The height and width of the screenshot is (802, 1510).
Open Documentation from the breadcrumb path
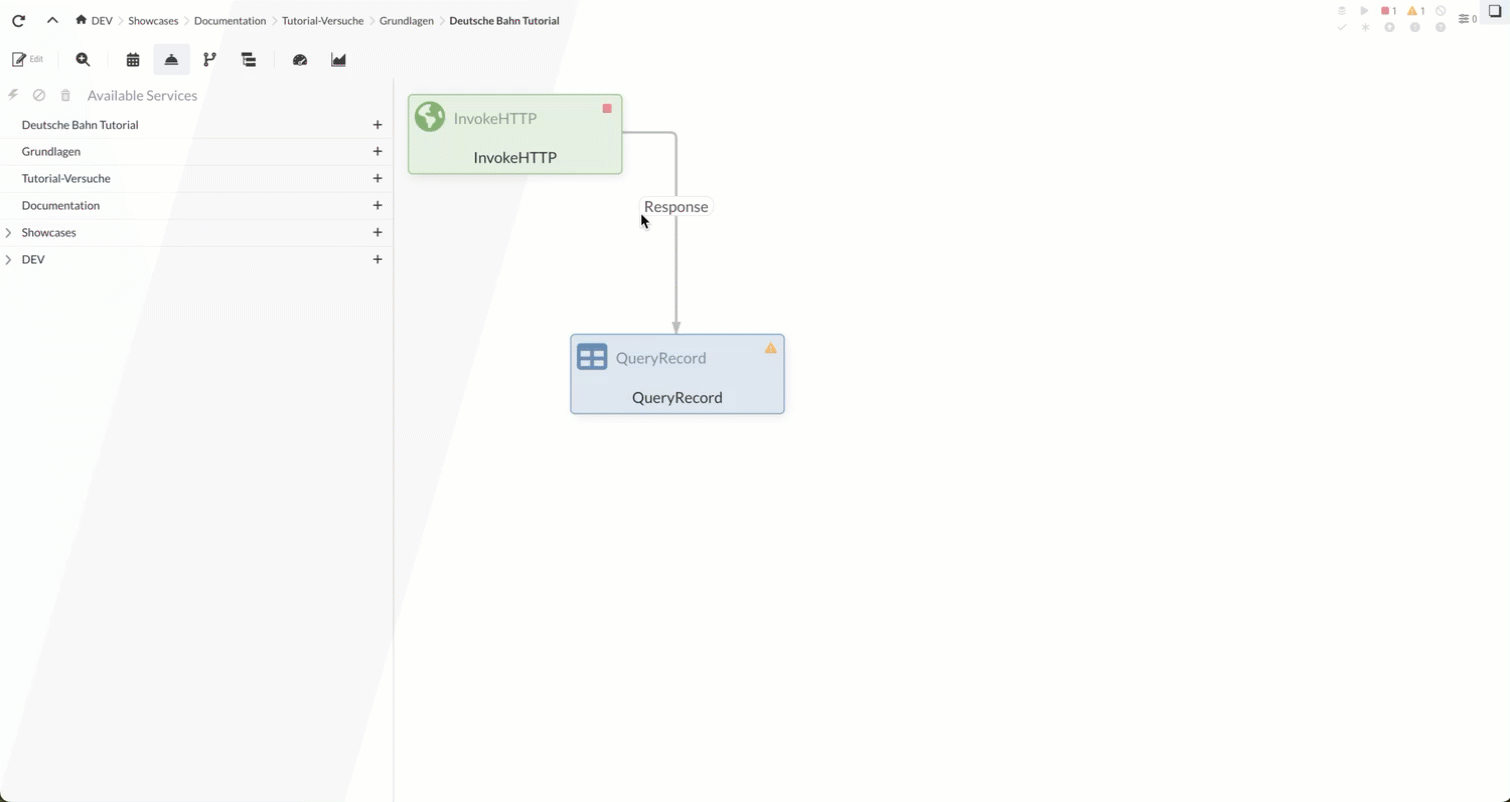point(229,20)
